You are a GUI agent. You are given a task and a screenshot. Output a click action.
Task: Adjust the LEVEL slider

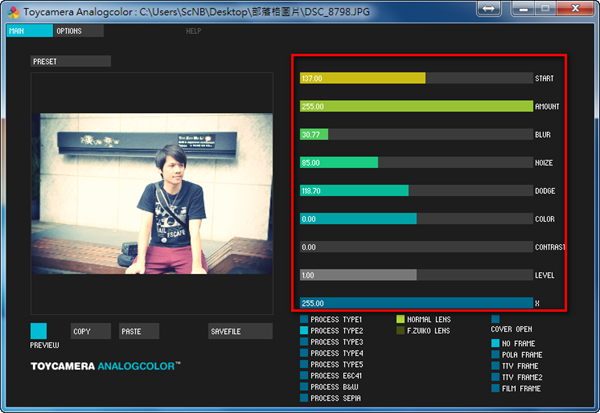tap(416, 275)
